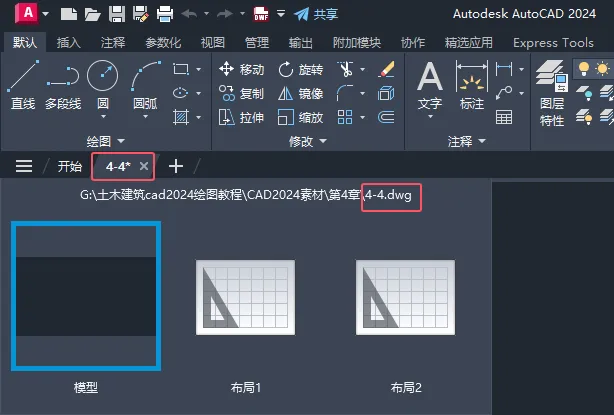Select the hatch fill tool
Screen dimensions: 614x415
click(x=181, y=117)
